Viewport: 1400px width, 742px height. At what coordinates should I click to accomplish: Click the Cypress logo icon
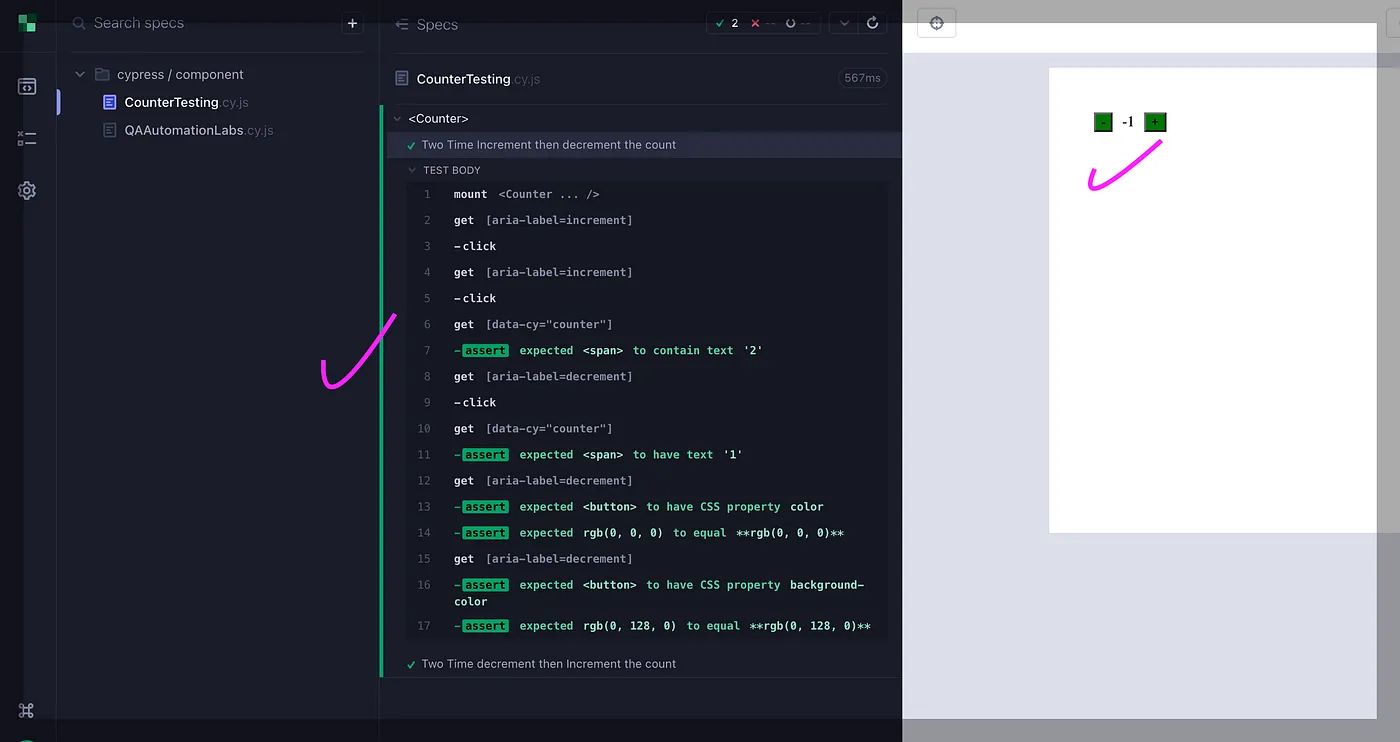tap(27, 22)
